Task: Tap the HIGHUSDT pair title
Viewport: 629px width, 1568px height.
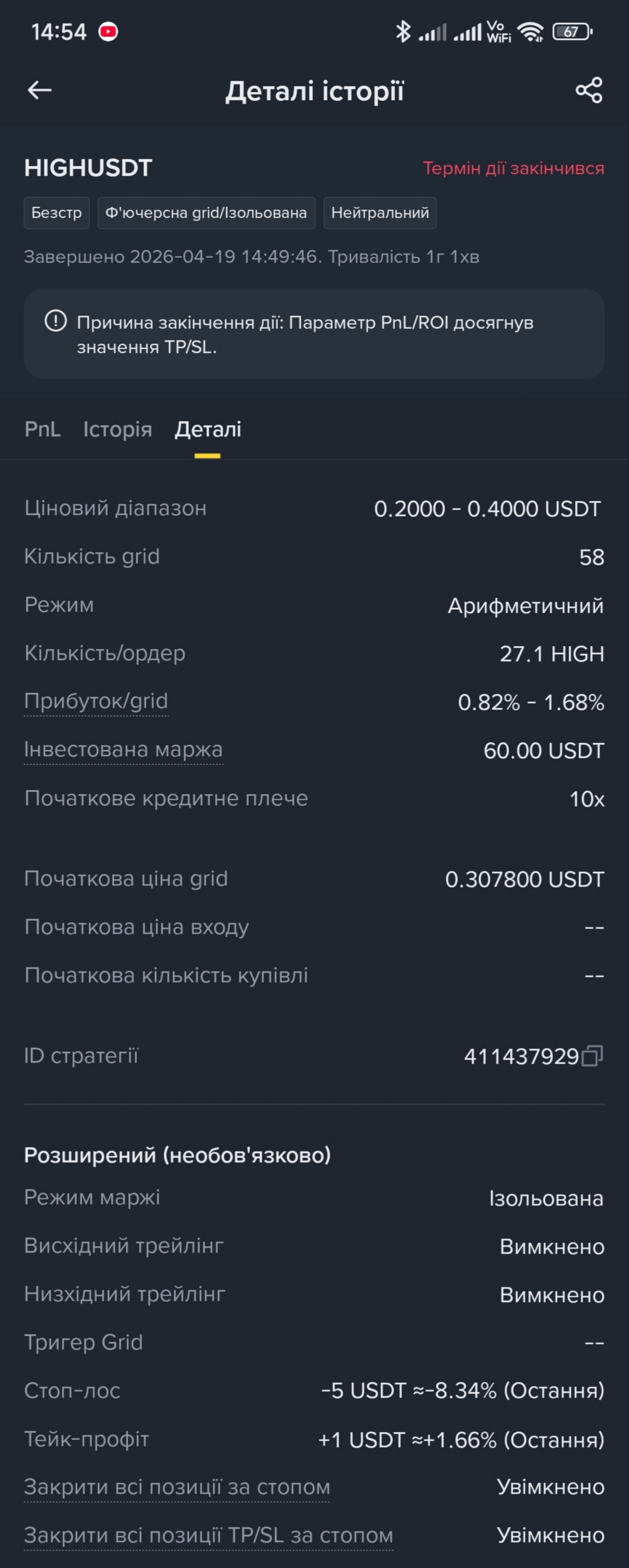Action: click(x=88, y=168)
